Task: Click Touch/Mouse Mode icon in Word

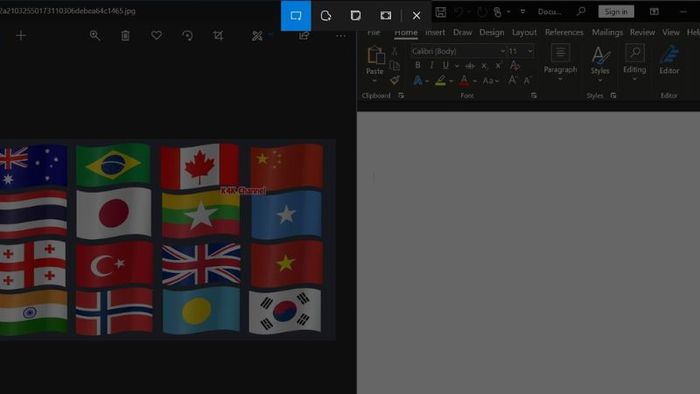Action: click(x=497, y=12)
